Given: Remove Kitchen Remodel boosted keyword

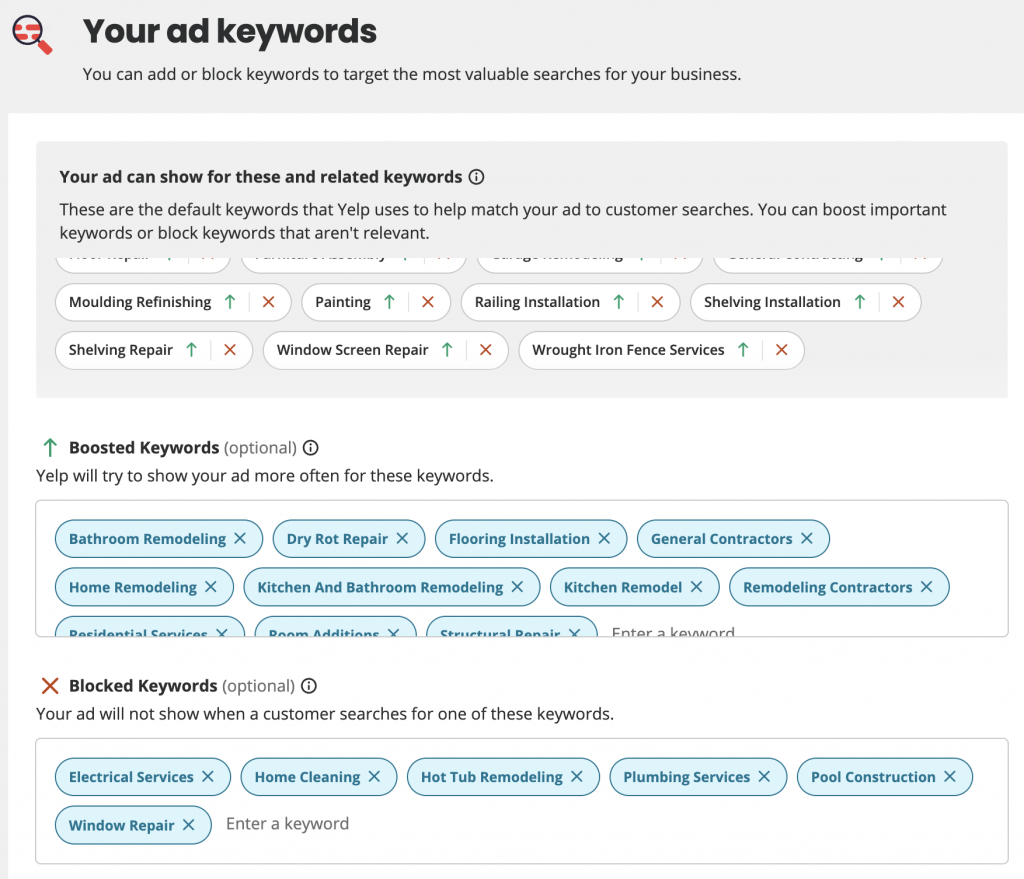Looking at the screenshot, I should (696, 586).
